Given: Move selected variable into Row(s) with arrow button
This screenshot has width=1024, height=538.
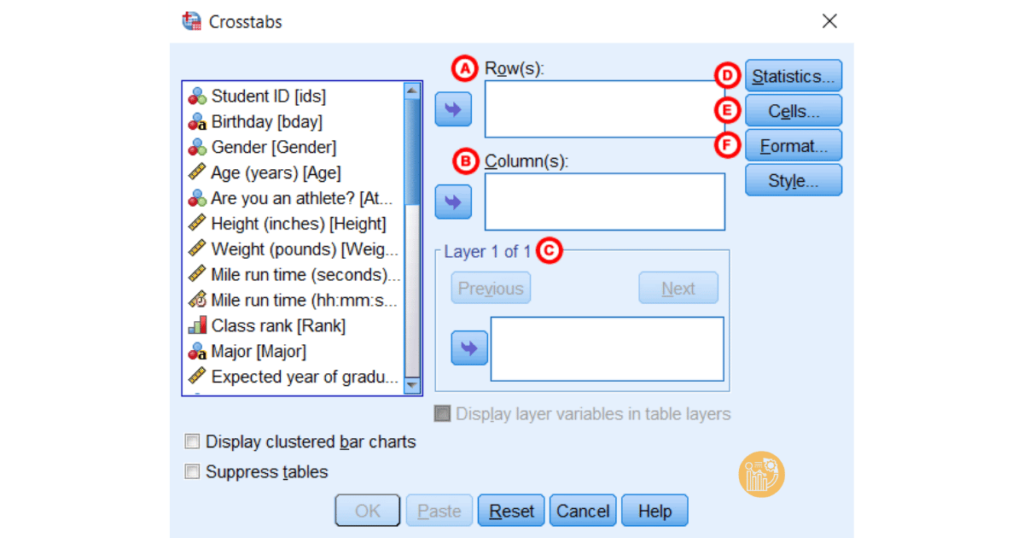Looking at the screenshot, I should point(453,109).
